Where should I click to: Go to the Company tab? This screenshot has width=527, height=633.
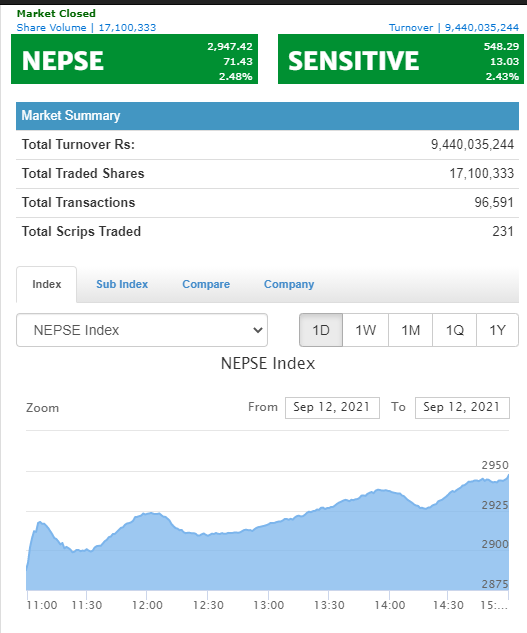[289, 284]
